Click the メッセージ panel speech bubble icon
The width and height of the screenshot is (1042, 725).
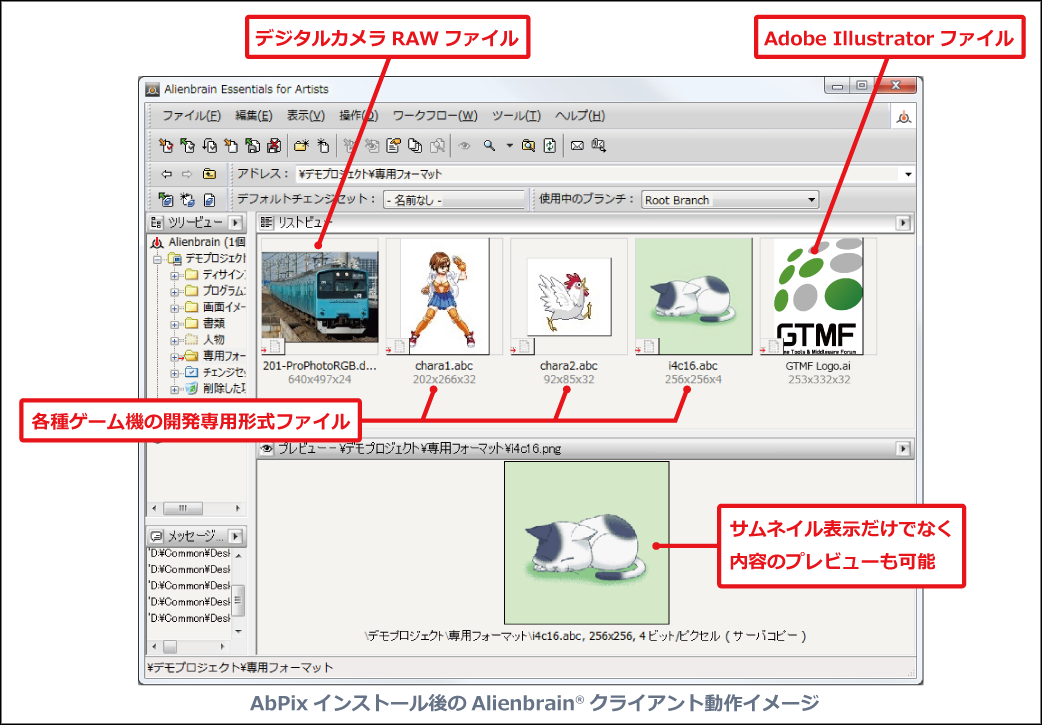tap(156, 536)
